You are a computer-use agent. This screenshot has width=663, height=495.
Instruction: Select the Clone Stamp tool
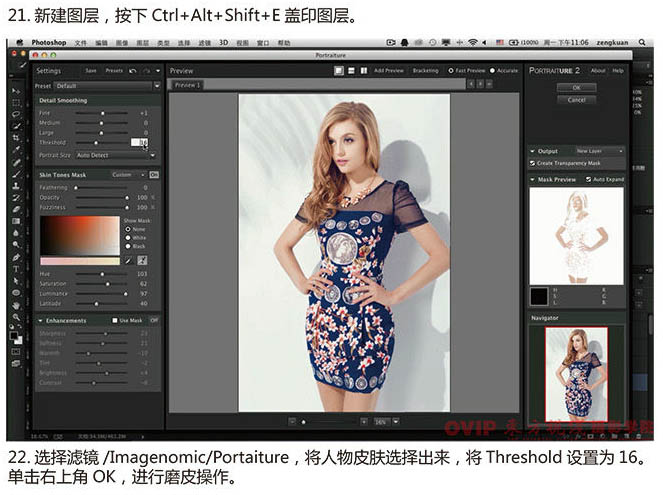(x=16, y=186)
